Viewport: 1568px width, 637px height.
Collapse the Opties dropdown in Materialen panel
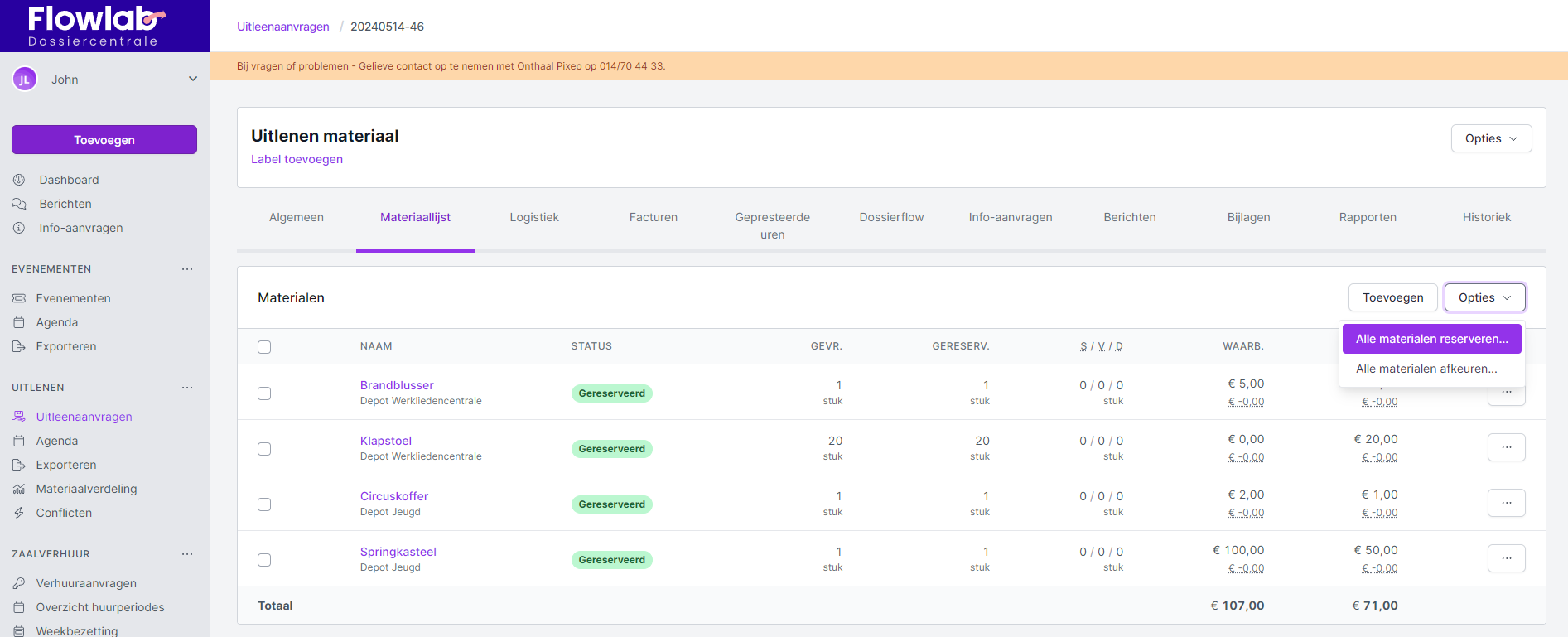coord(1484,297)
